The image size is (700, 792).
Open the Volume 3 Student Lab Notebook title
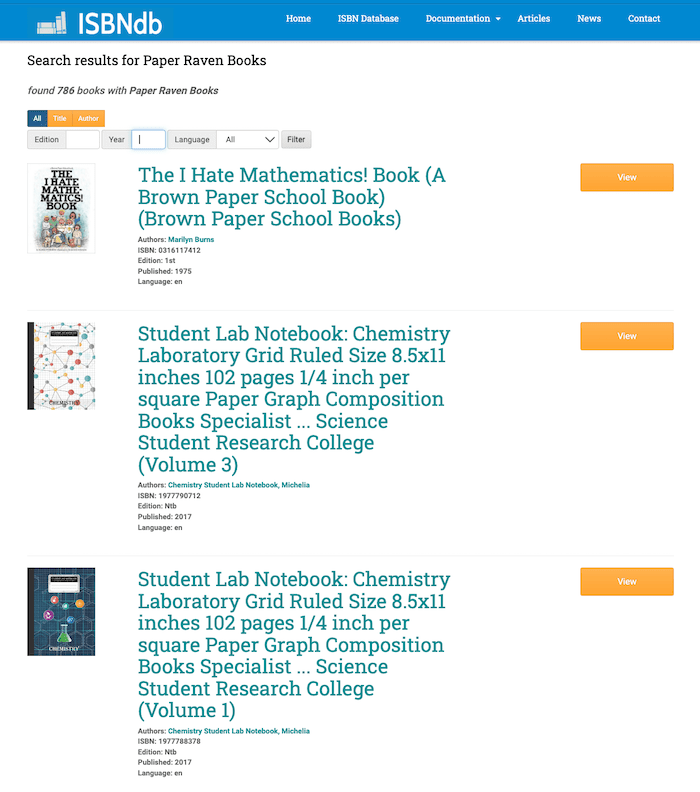coord(294,399)
